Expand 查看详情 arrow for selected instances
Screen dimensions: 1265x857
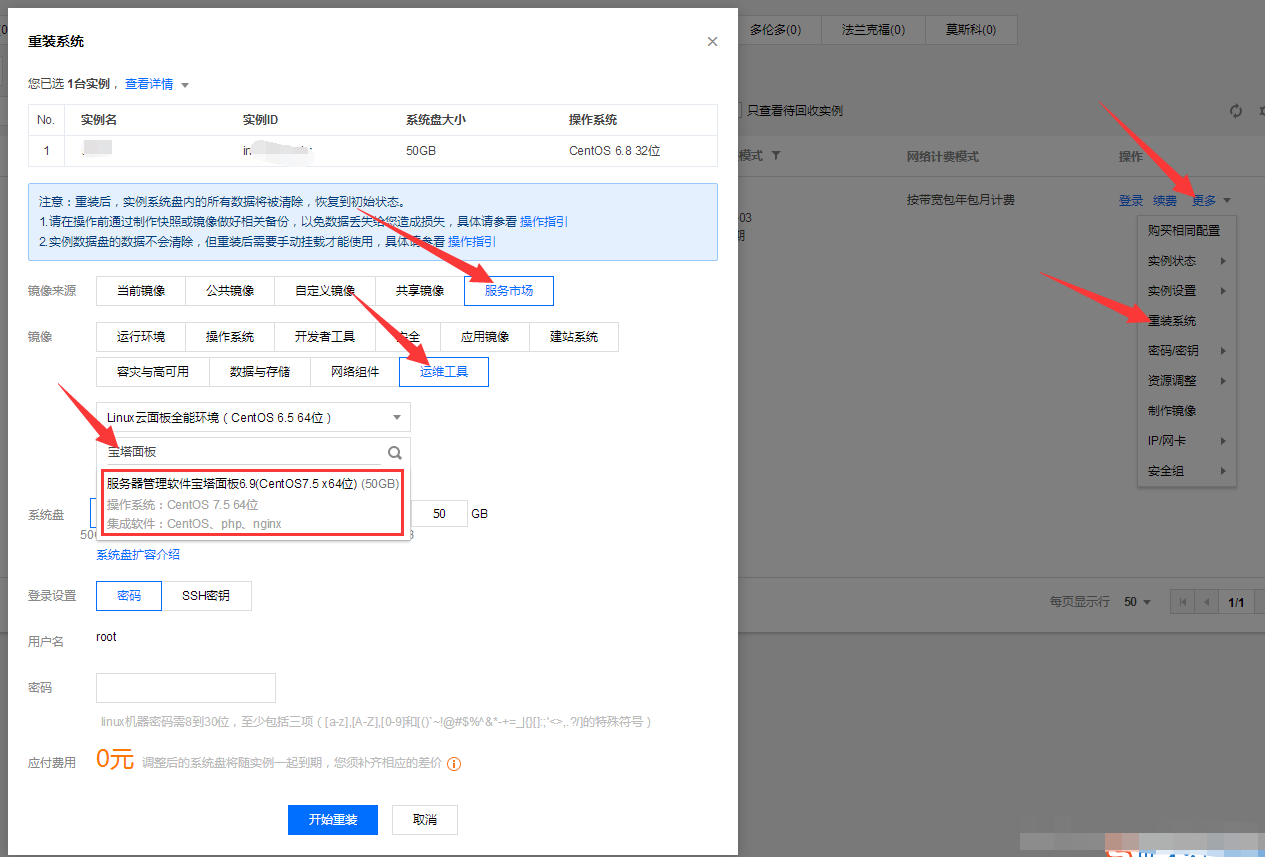pos(185,85)
